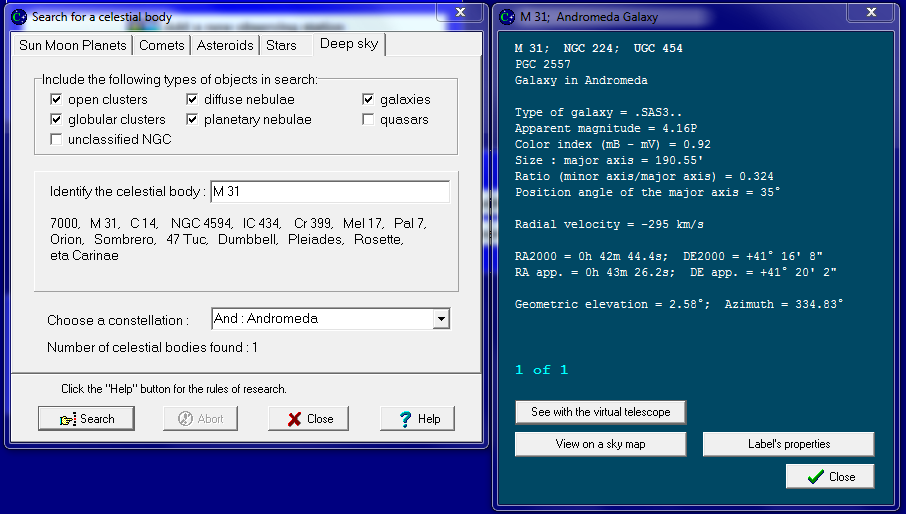906x514 pixels.
Task: Uncheck the open clusters checkbox
Action: tap(57, 100)
